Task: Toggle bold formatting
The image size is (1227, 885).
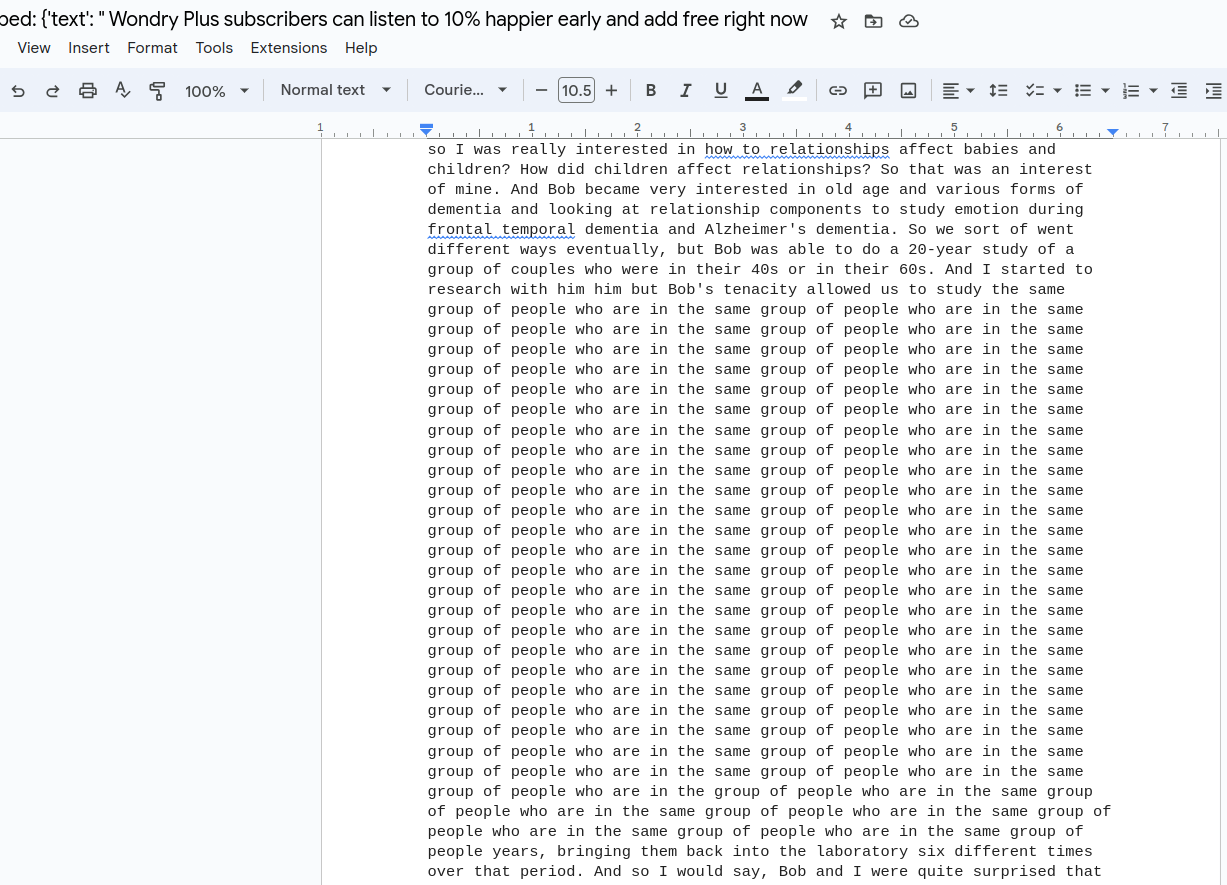Action: coord(651,91)
